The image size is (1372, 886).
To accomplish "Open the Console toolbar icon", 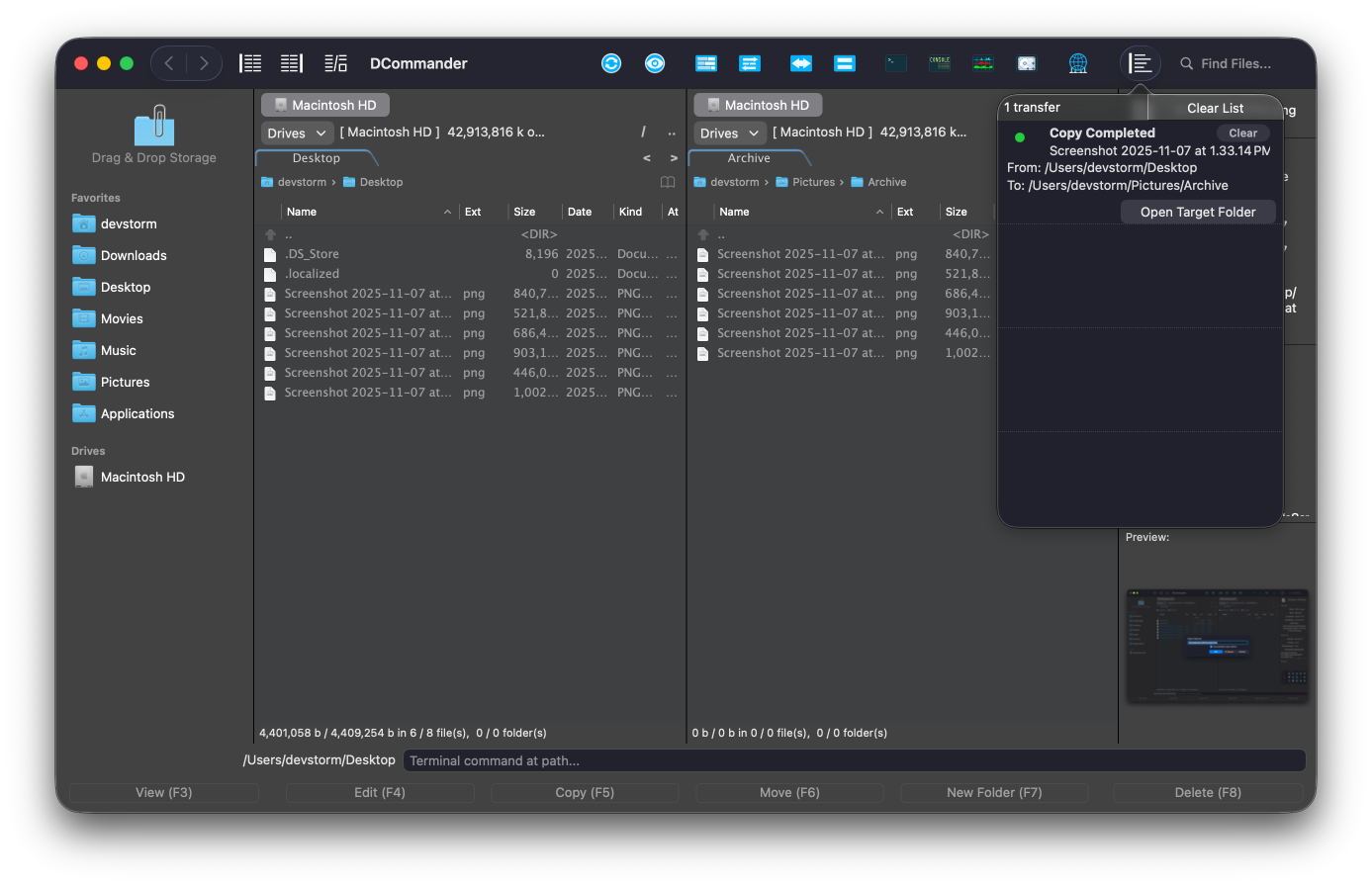I will [x=940, y=63].
